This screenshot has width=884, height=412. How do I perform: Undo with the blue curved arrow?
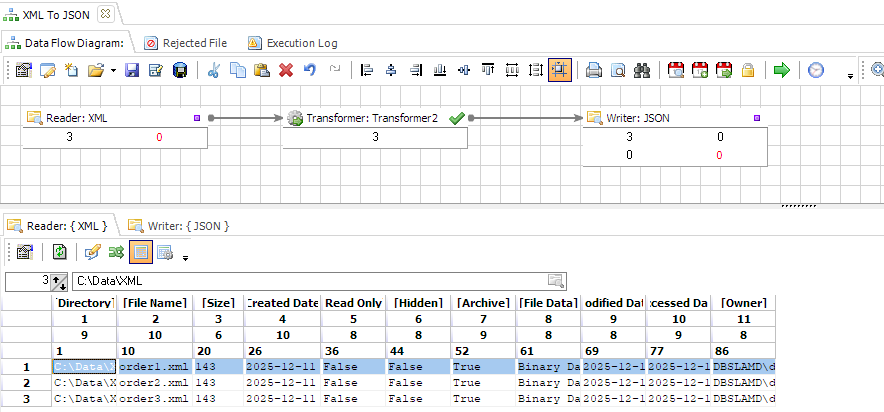310,70
